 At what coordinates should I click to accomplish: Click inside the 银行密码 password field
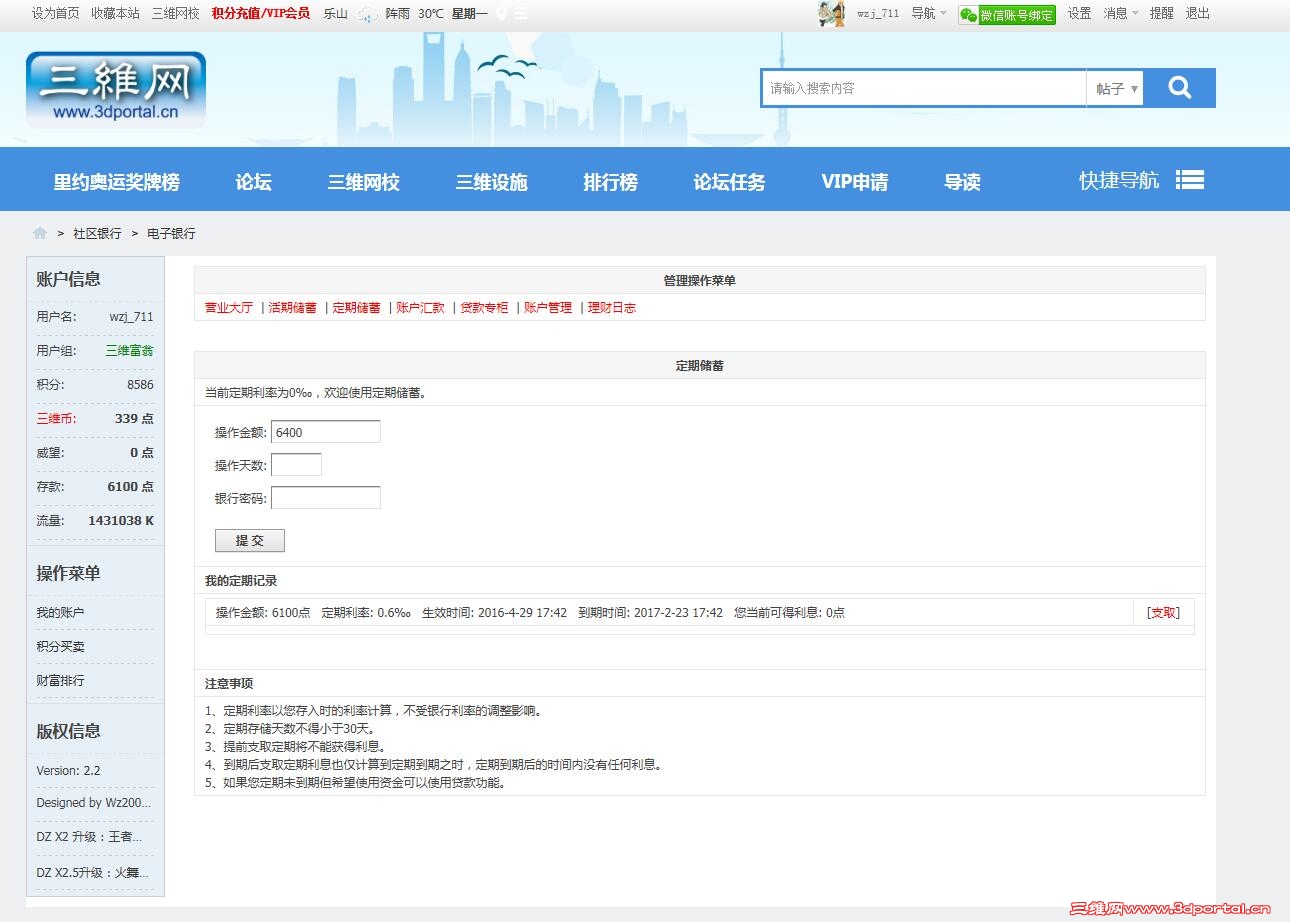[325, 497]
